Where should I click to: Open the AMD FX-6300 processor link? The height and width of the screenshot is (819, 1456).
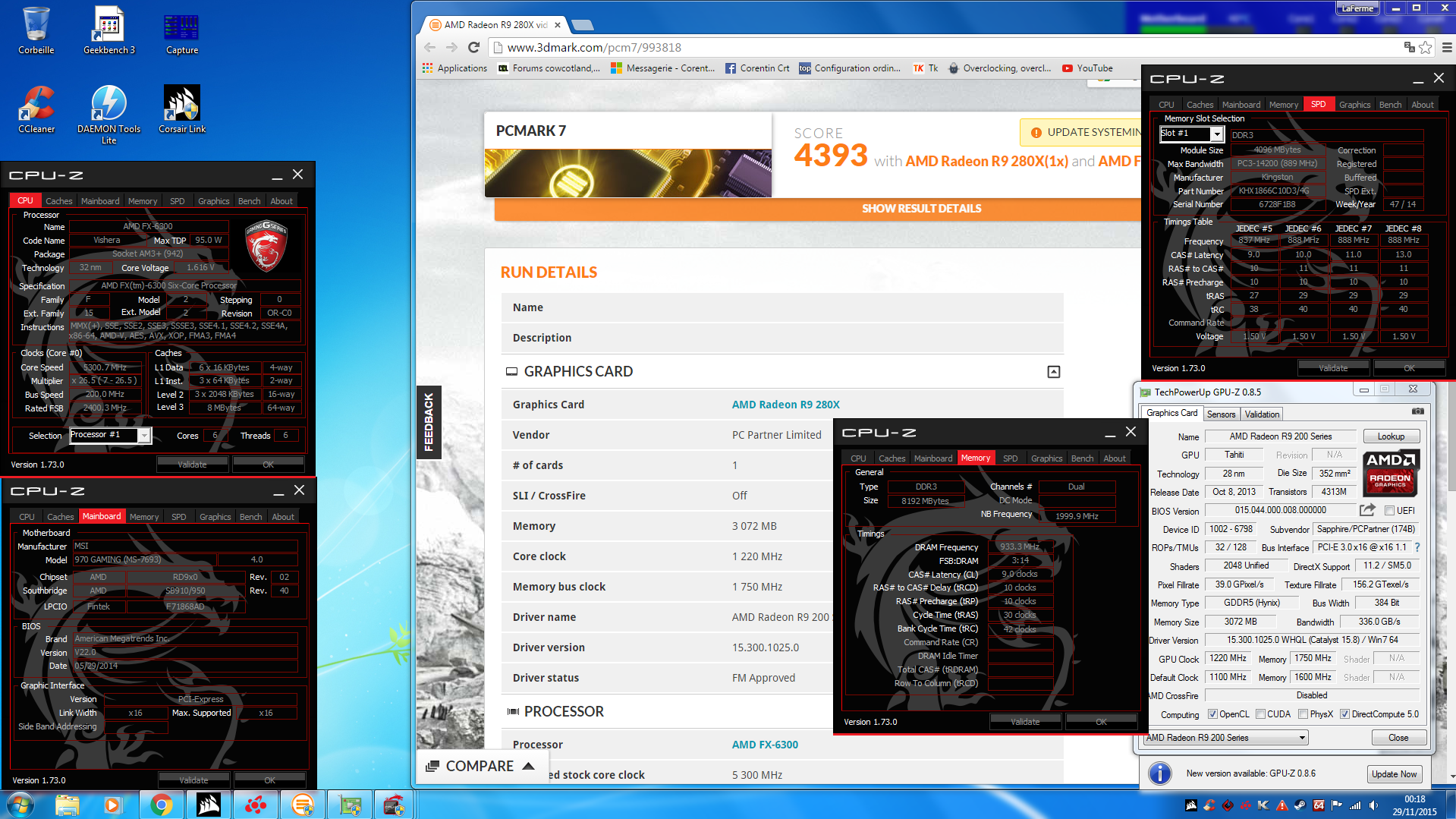click(x=765, y=745)
